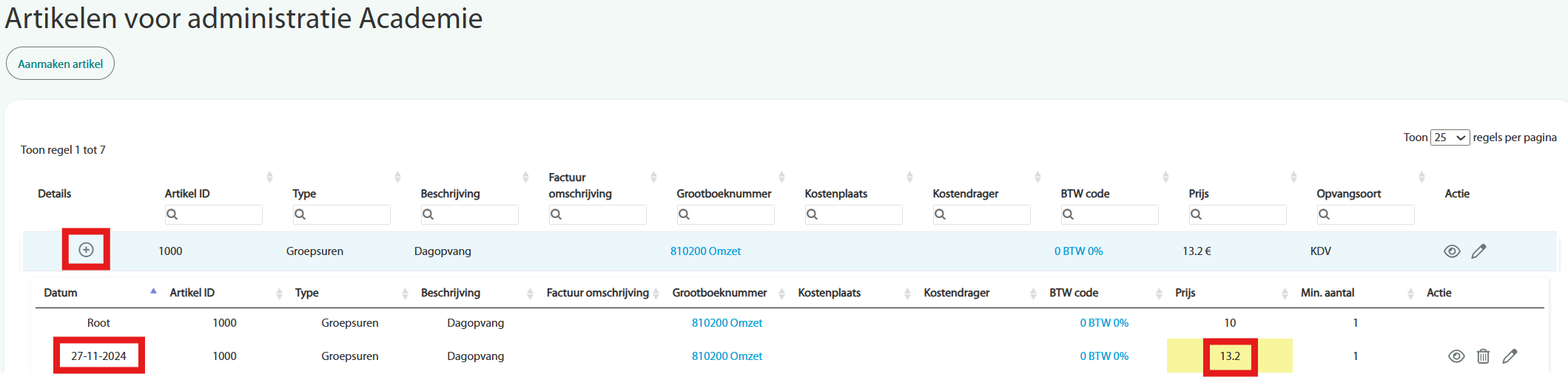The image size is (1568, 377).
Task: Expand details with plus icon for article 1000
Action: (86, 250)
